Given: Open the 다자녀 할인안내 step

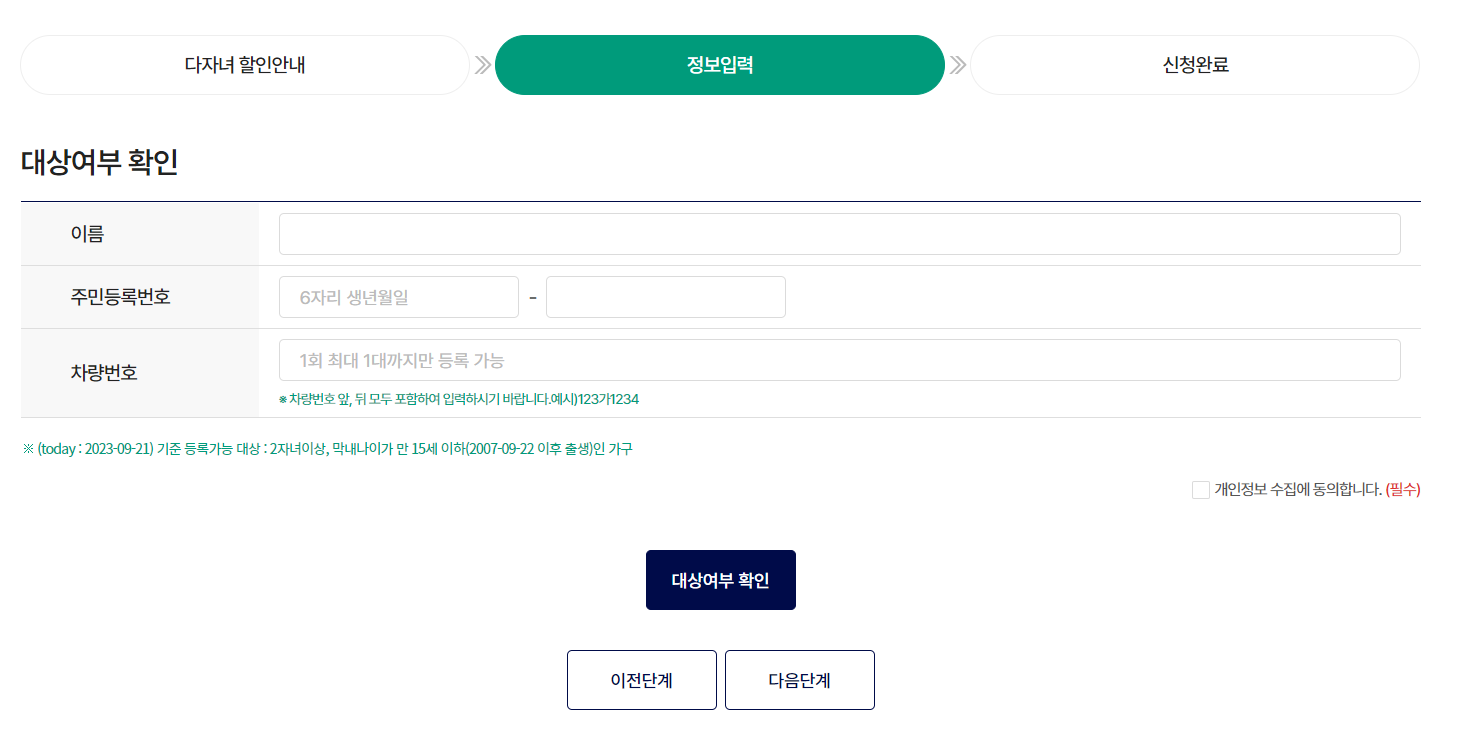Looking at the screenshot, I should 244,64.
